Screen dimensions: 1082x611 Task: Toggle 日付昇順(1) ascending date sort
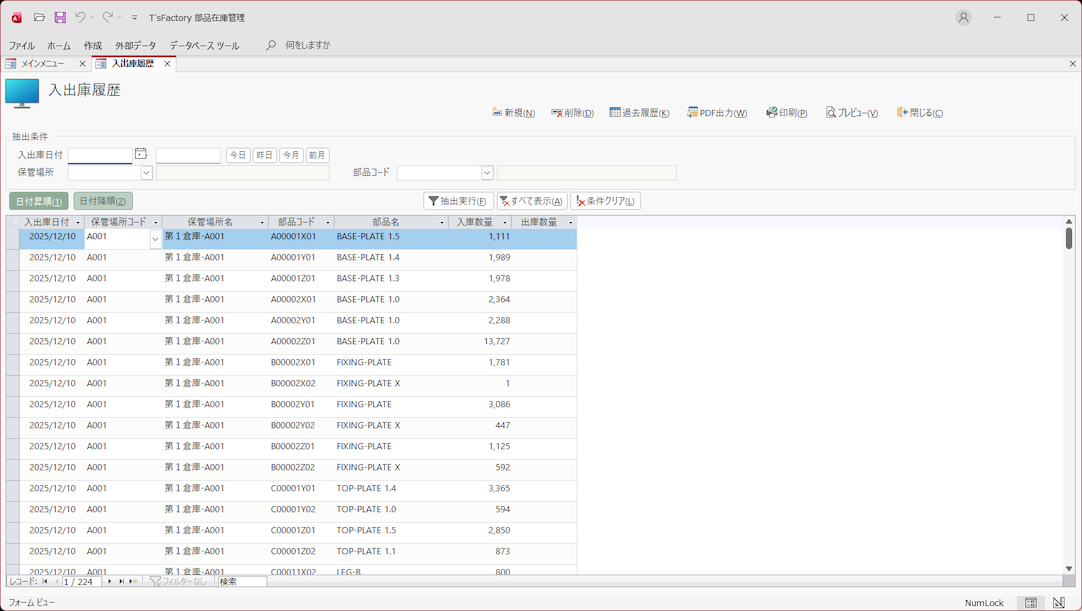[39, 201]
